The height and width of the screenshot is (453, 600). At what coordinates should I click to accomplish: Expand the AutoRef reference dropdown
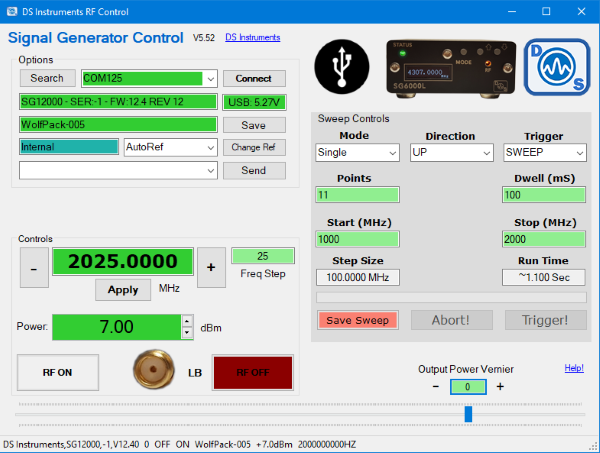tap(210, 147)
